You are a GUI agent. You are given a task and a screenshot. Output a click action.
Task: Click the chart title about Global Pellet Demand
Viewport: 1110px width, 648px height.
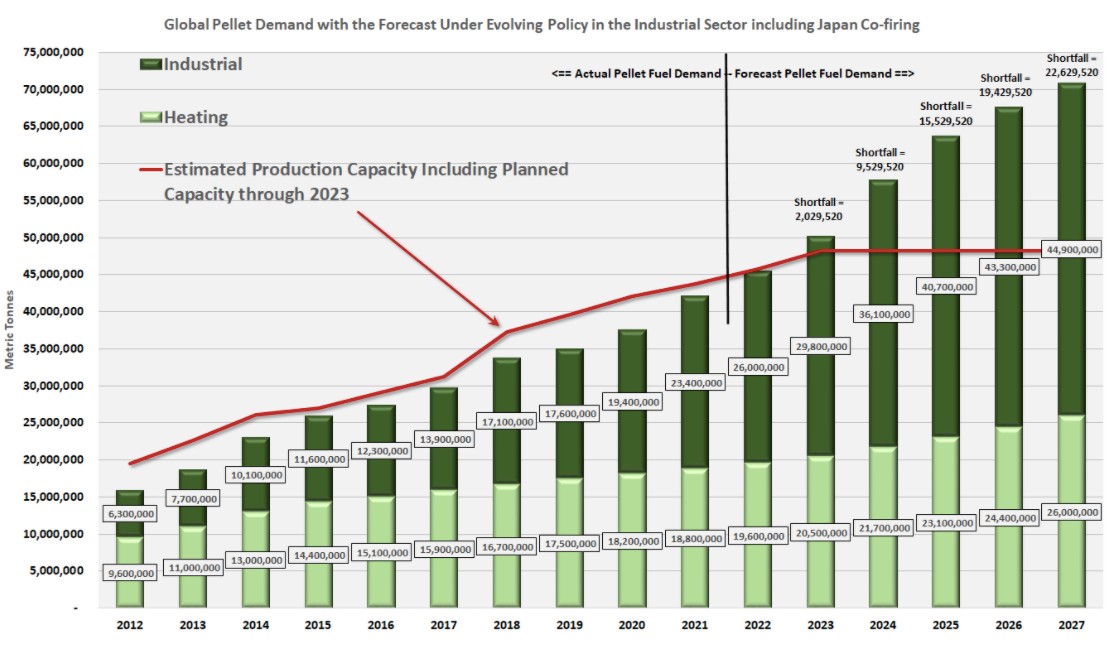(x=542, y=25)
